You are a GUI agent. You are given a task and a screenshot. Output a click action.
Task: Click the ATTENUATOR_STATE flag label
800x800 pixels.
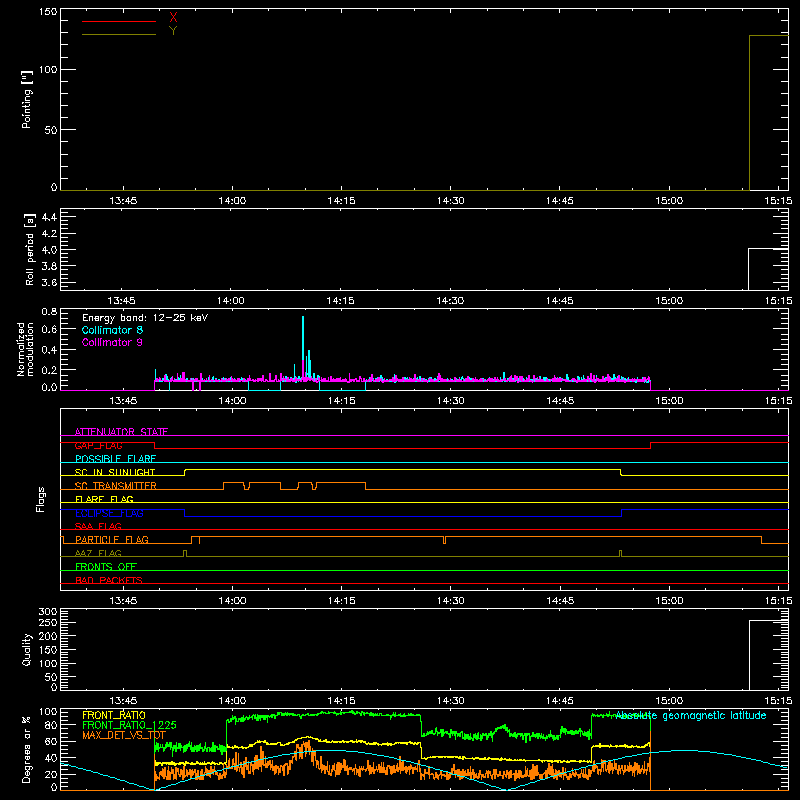pos(121,432)
